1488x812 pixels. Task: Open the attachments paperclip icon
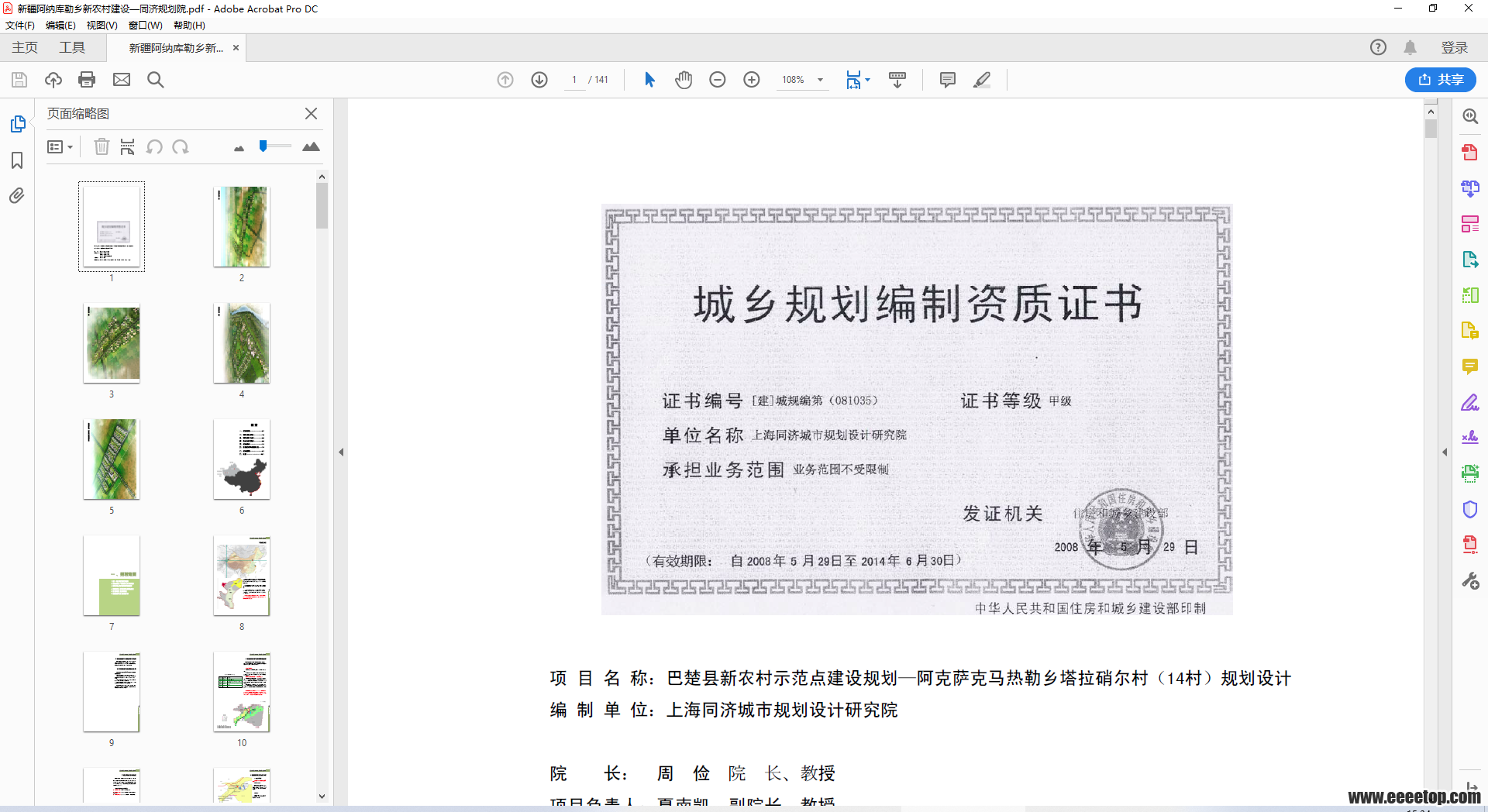[17, 196]
